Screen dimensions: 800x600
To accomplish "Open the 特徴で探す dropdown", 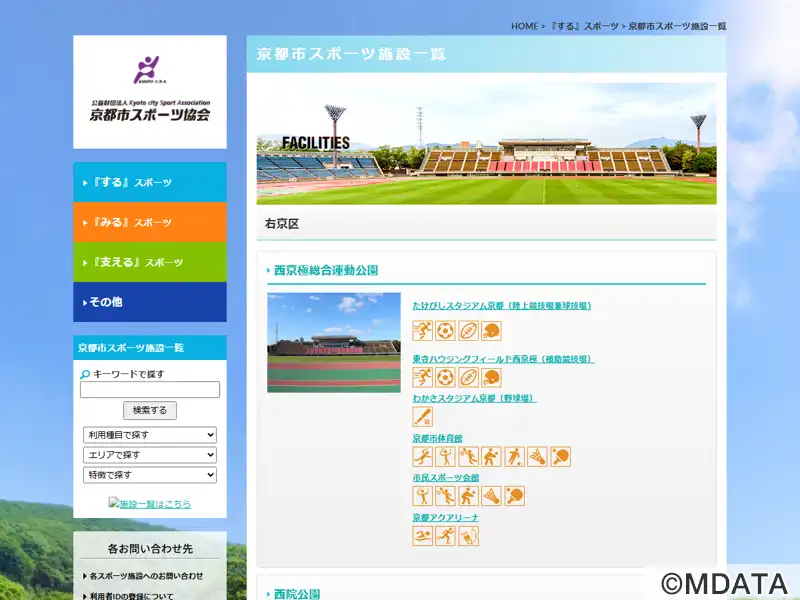I will [x=150, y=475].
